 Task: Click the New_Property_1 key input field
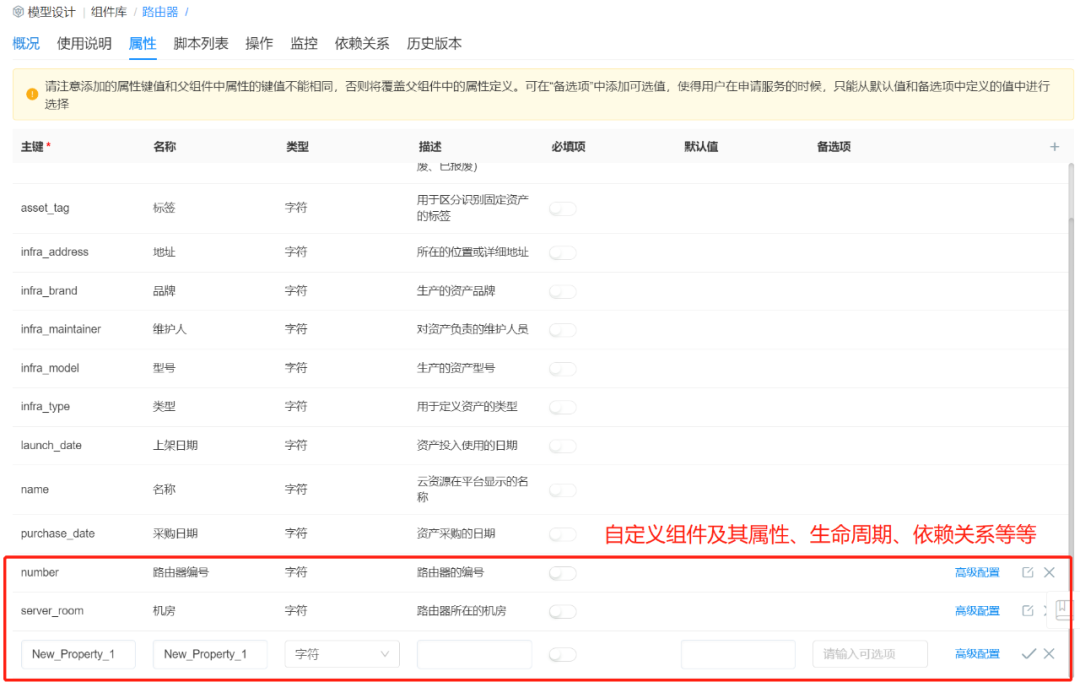78,653
